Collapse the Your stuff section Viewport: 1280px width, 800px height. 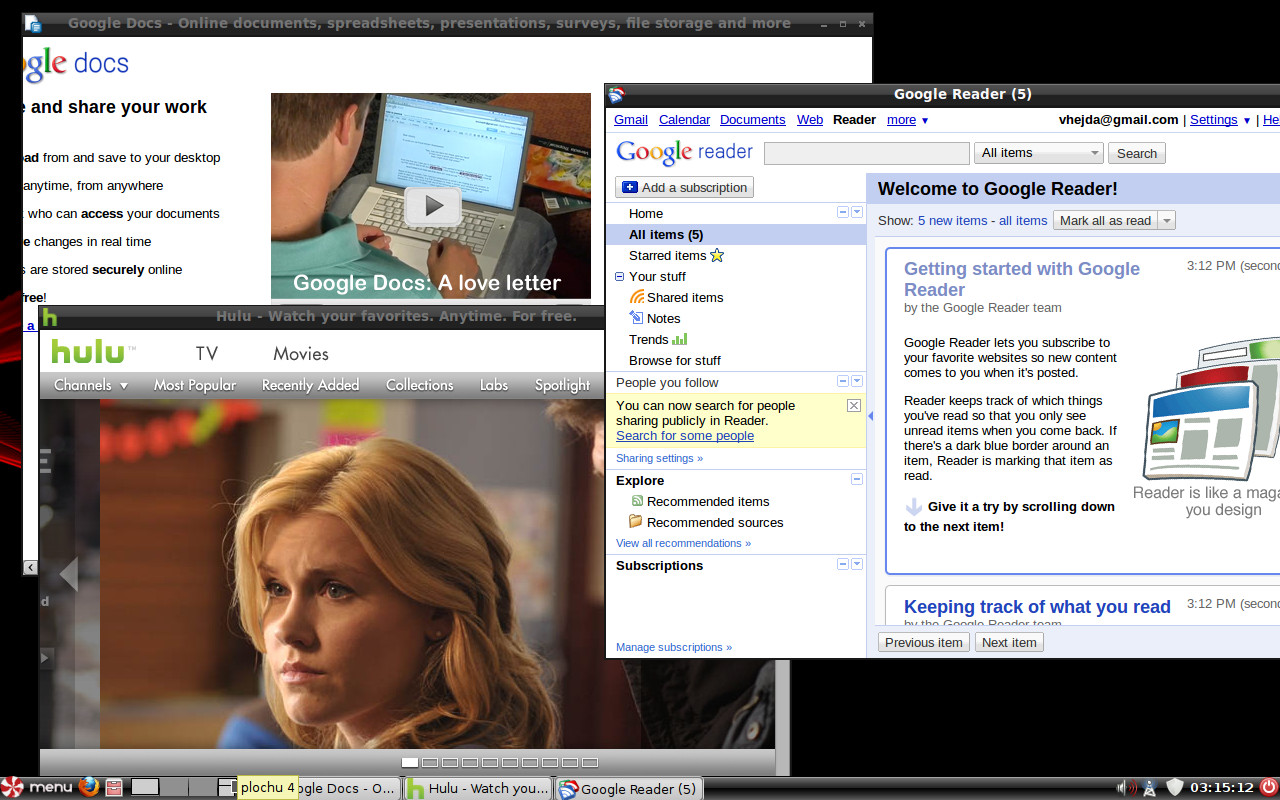point(619,276)
